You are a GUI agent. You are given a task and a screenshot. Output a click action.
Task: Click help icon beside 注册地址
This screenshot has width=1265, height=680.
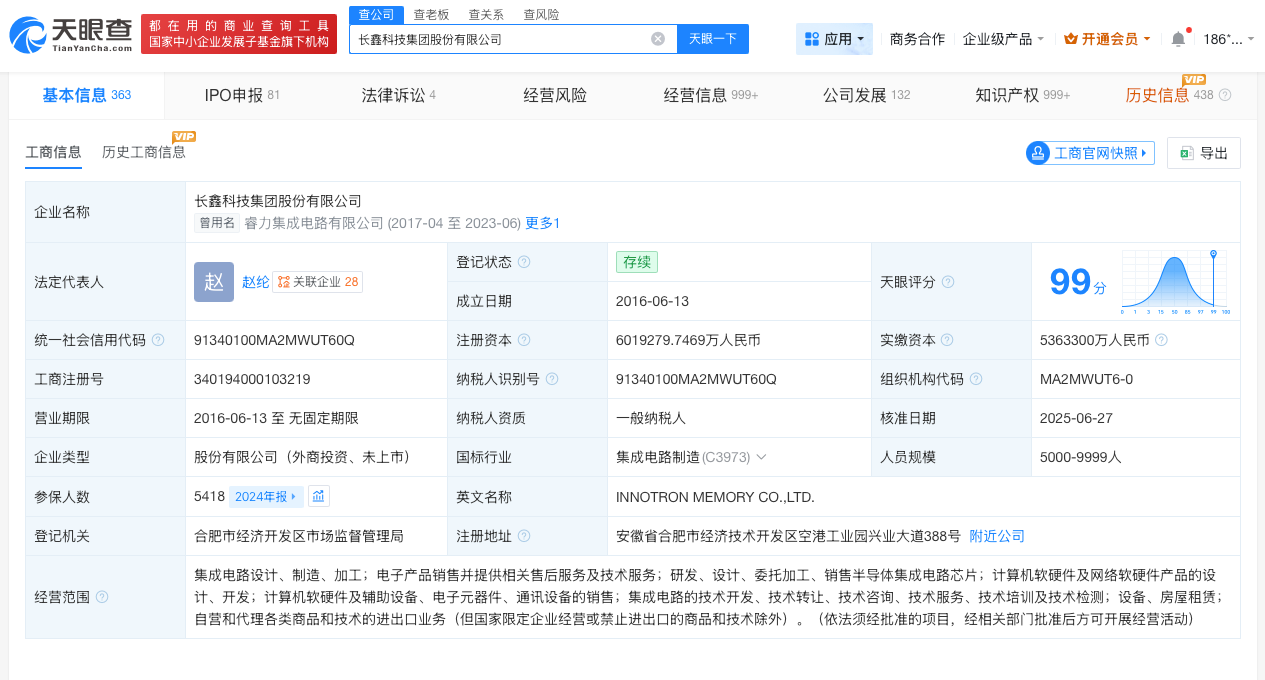[524, 536]
